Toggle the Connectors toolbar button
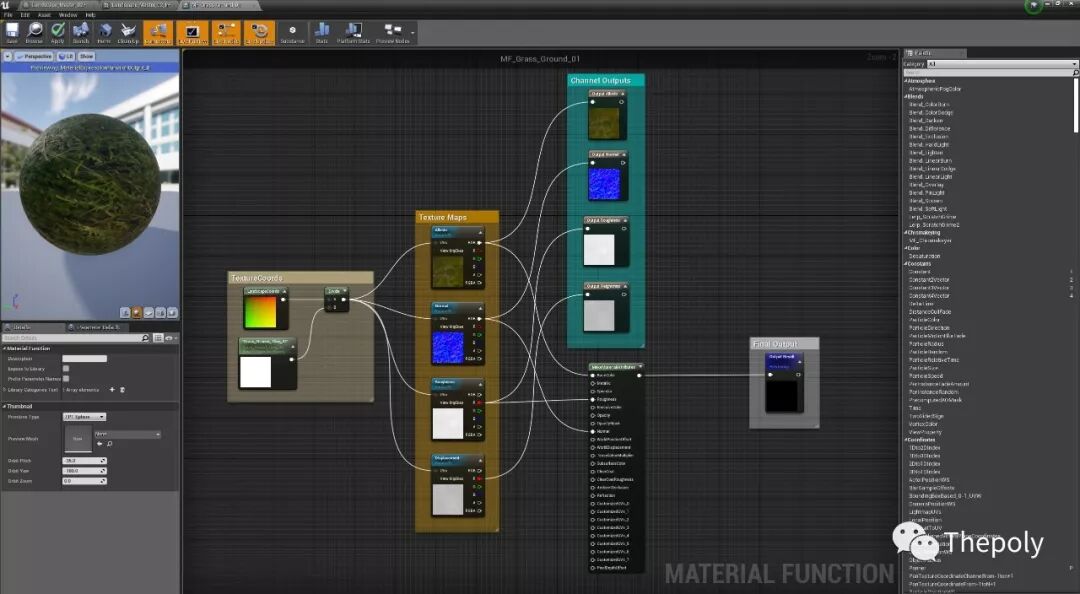The height and width of the screenshot is (594, 1080). click(x=158, y=32)
